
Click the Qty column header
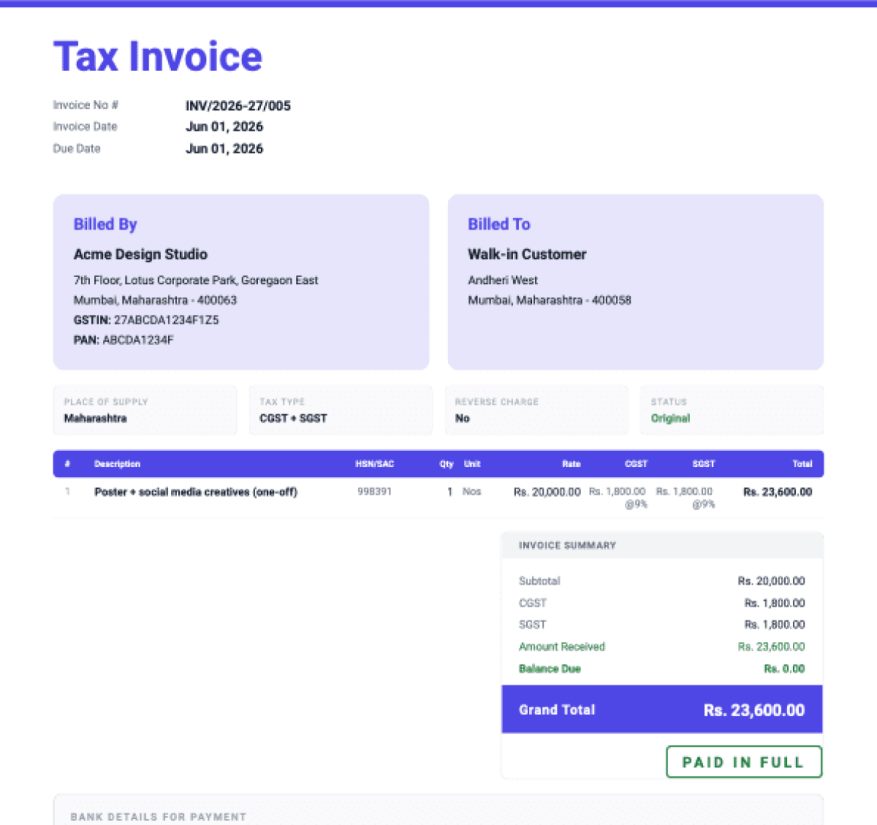(x=446, y=464)
